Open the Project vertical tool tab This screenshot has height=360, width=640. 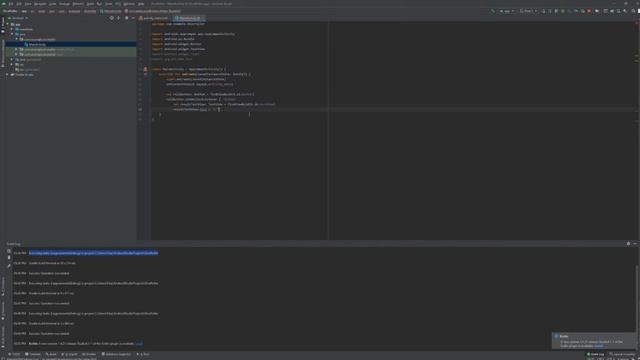click(2, 25)
